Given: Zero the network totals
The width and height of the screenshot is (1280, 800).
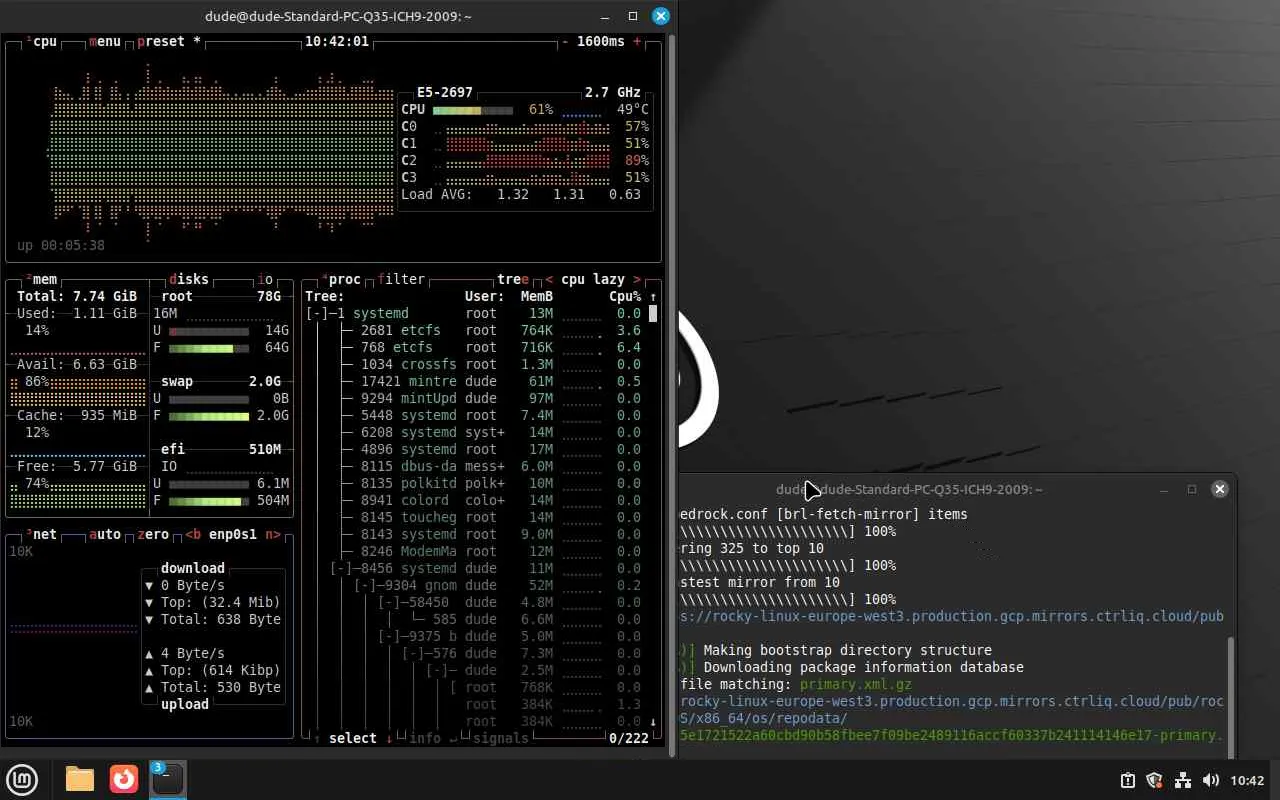Looking at the screenshot, I should point(153,534).
